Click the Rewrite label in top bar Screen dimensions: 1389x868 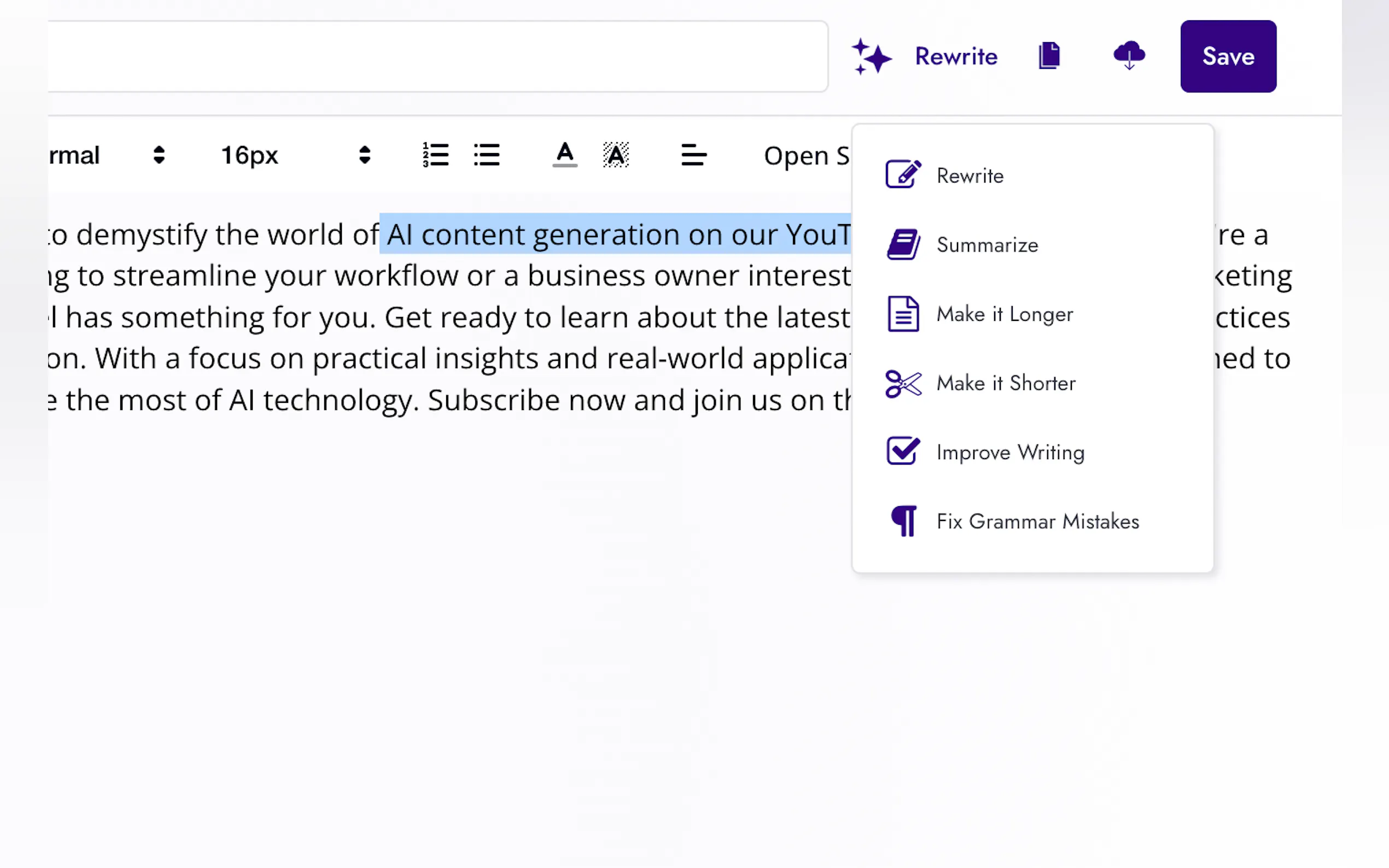tap(956, 57)
